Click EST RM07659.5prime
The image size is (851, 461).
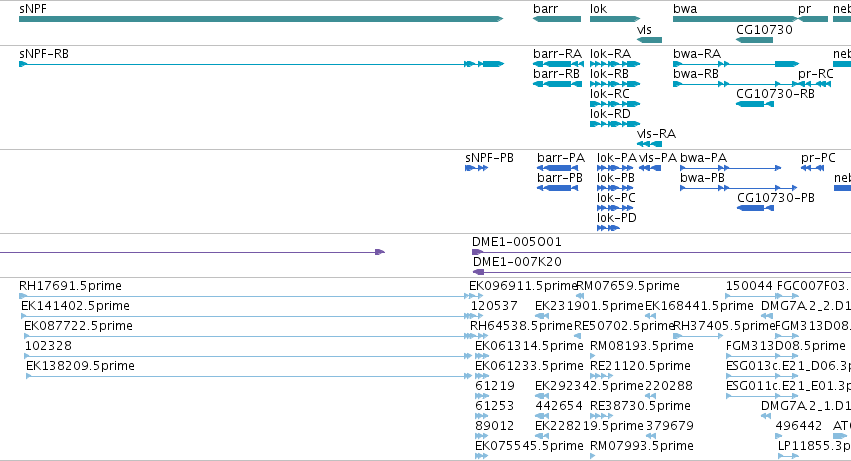(580, 296)
